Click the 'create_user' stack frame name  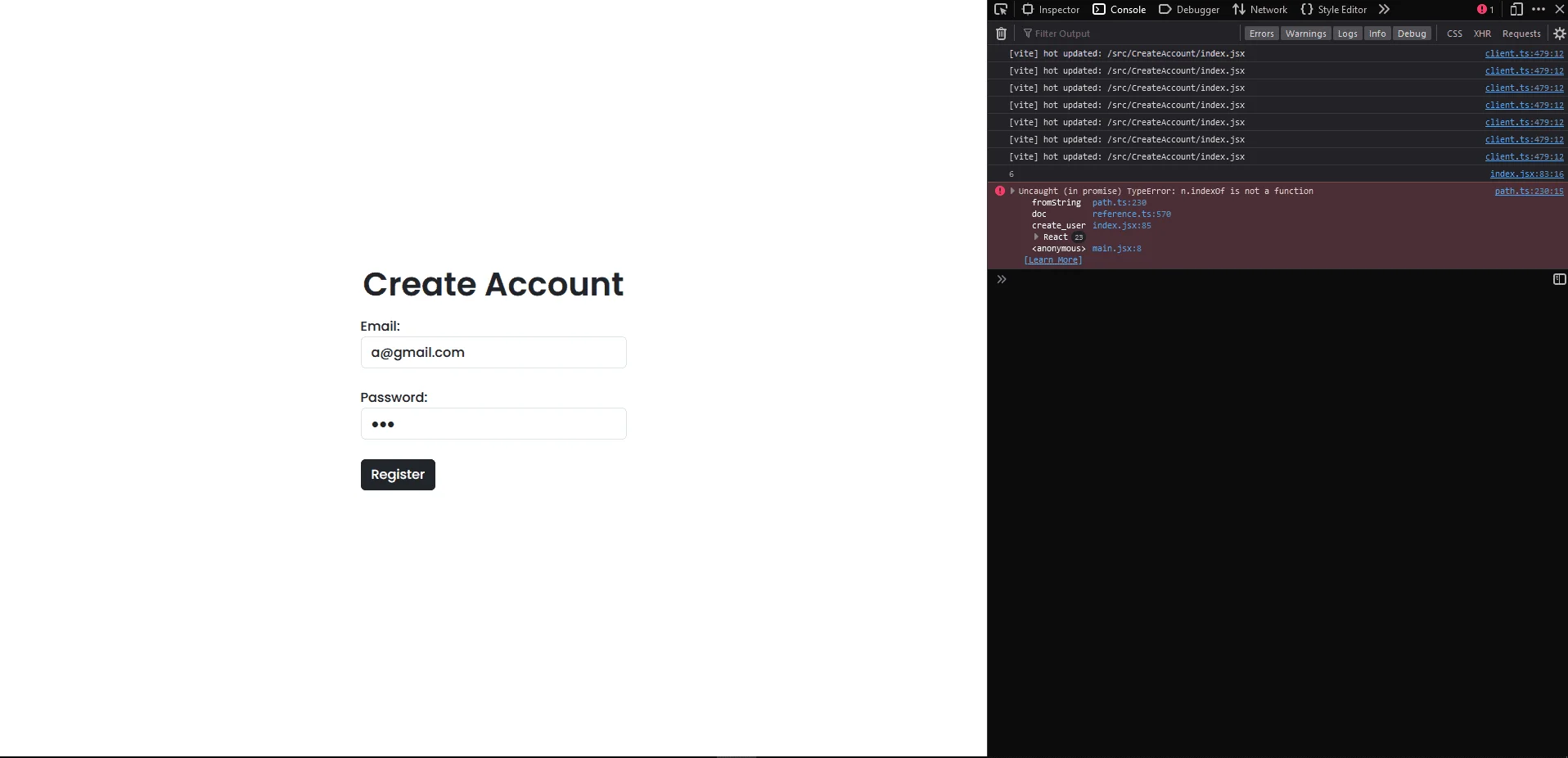(x=1058, y=225)
